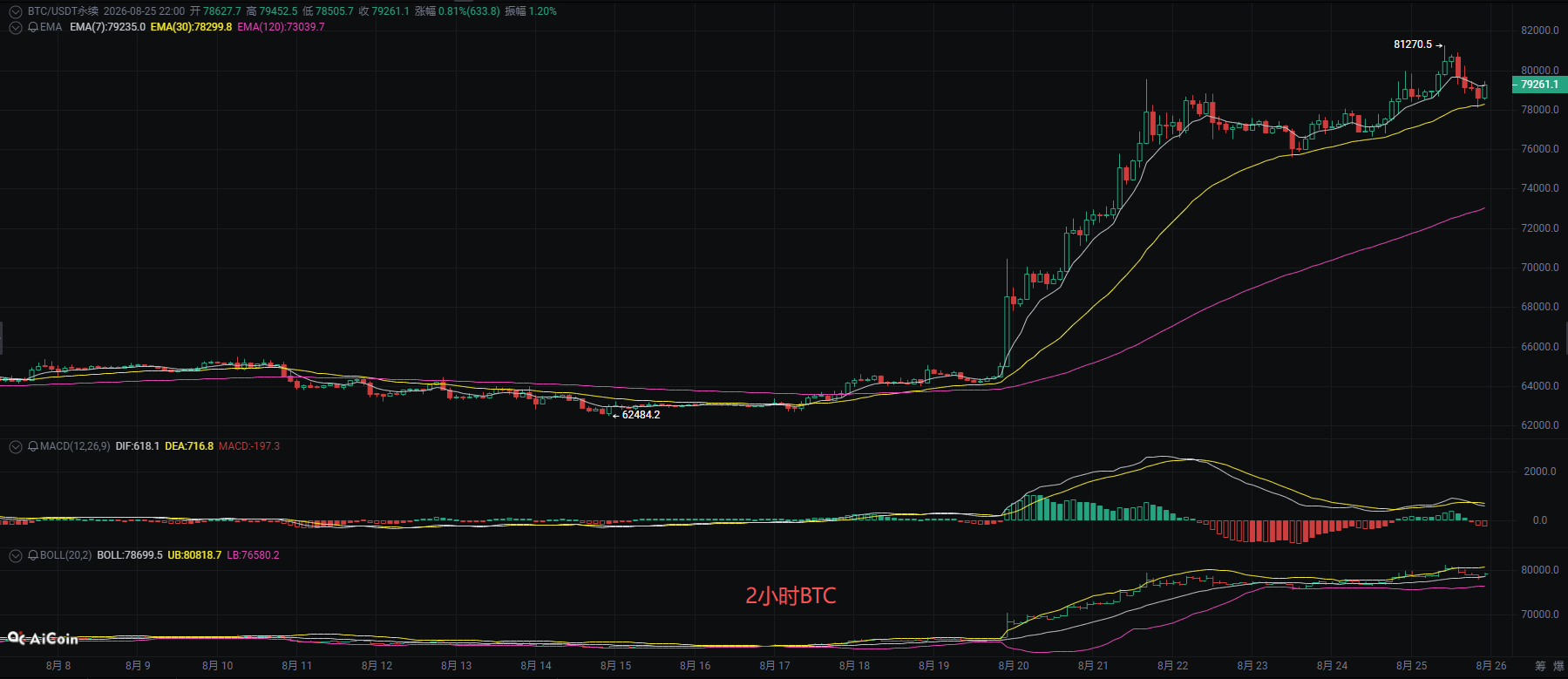Set an alert with the MACD bell icon
Viewport: 1568px width, 679px height.
click(x=33, y=446)
